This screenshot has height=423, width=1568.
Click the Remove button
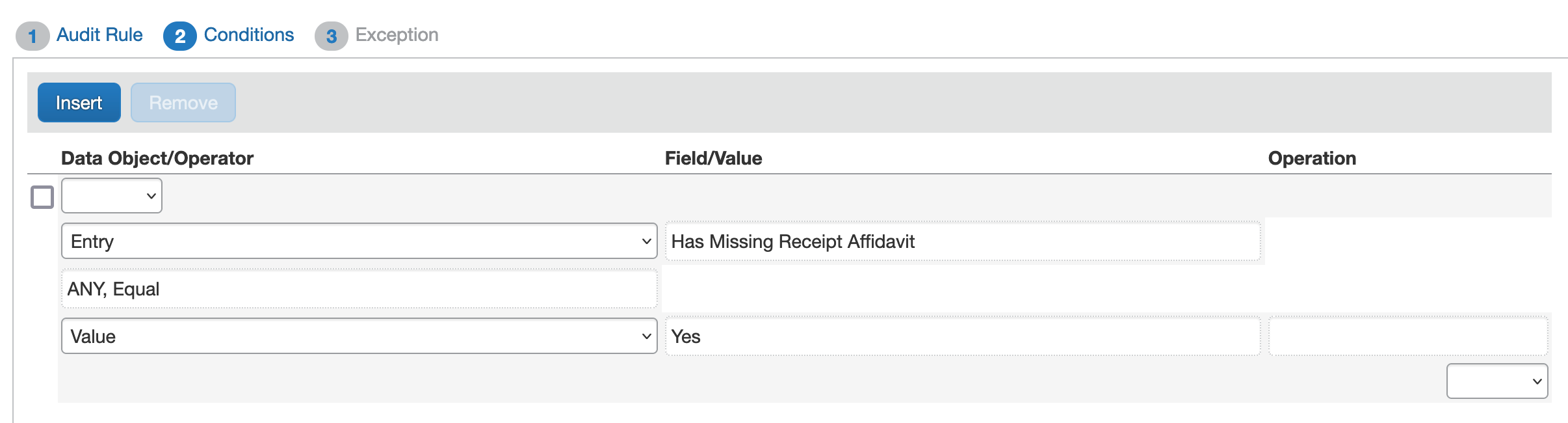pyautogui.click(x=183, y=103)
